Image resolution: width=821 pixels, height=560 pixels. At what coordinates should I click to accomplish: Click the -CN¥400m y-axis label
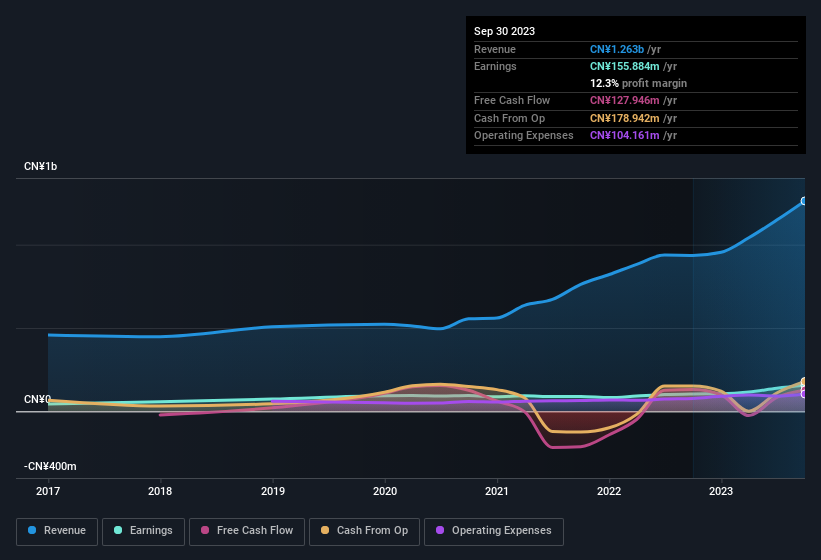51,466
